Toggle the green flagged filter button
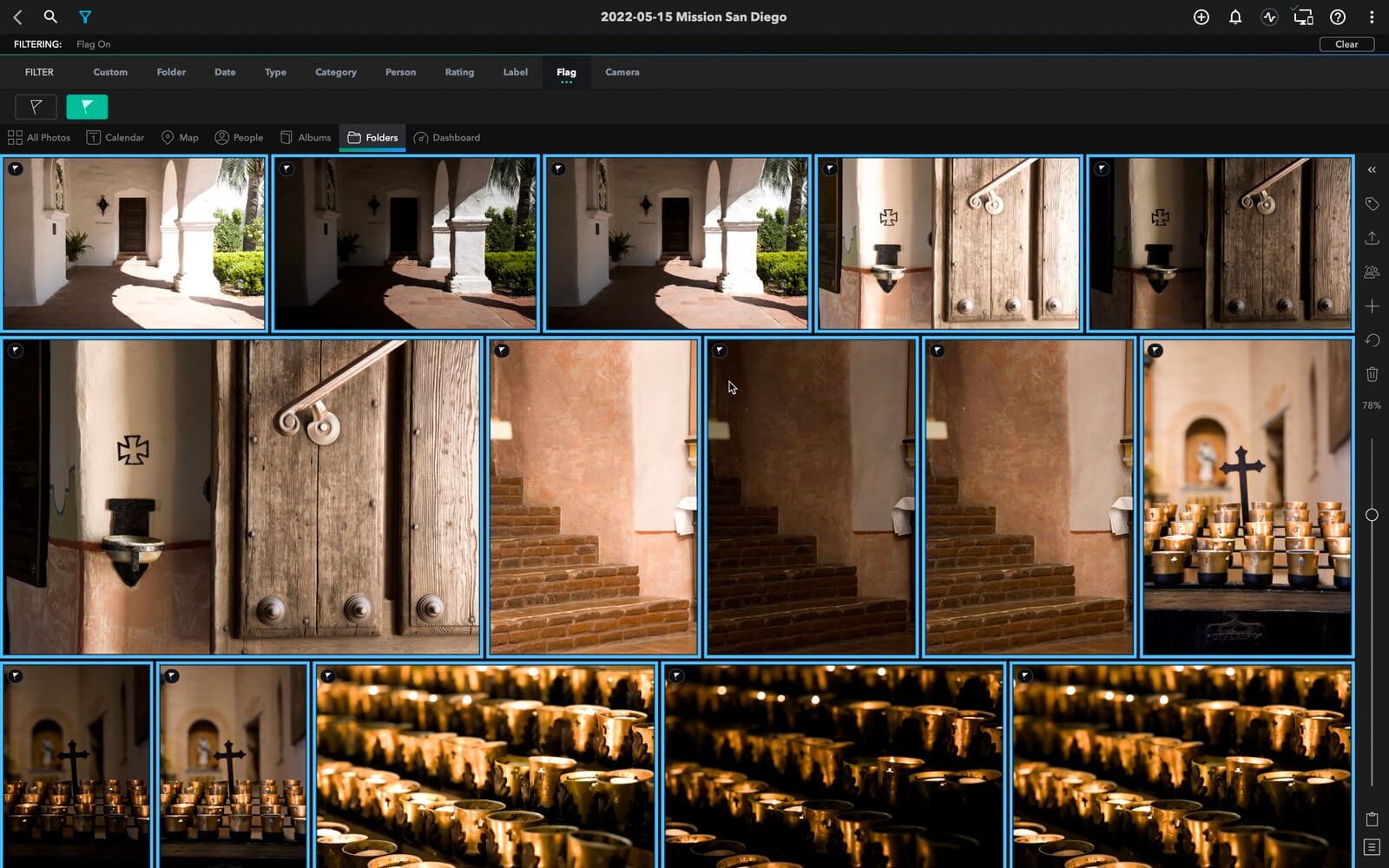1389x868 pixels. click(87, 107)
